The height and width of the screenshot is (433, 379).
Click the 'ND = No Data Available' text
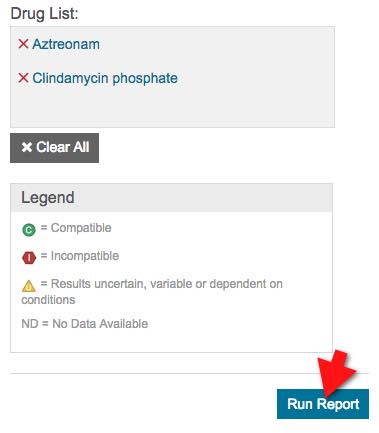point(85,324)
